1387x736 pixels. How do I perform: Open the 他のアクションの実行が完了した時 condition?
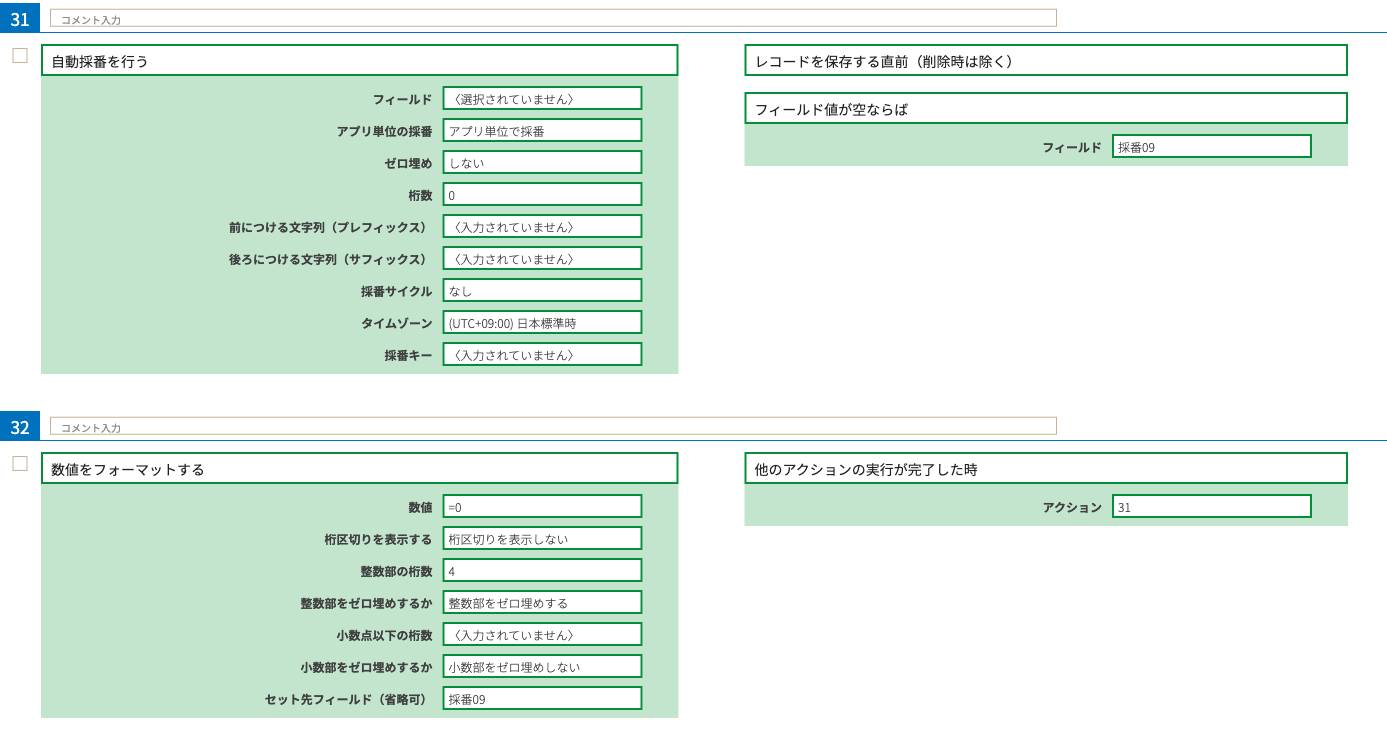click(1045, 469)
